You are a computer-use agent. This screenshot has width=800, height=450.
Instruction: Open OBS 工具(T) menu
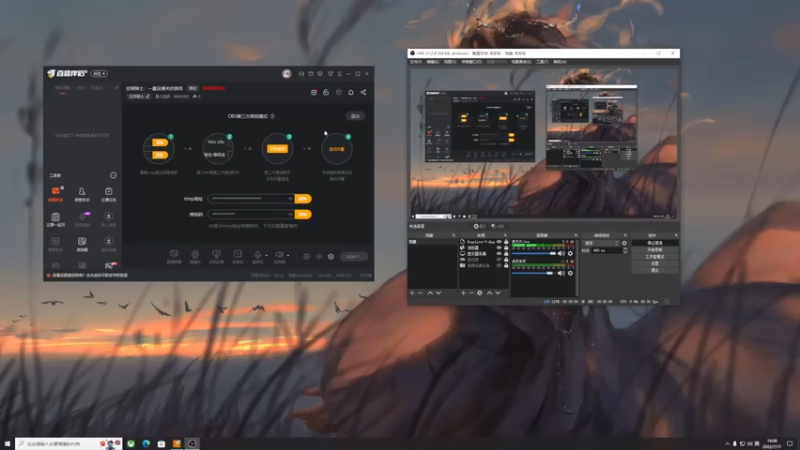[542, 62]
